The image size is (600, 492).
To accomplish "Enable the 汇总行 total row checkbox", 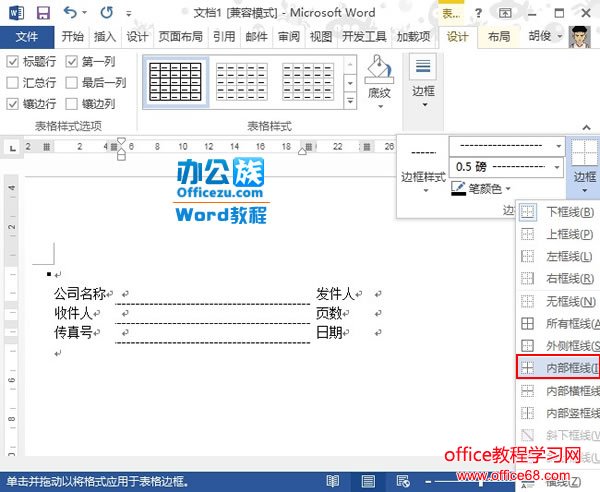I will 13,83.
